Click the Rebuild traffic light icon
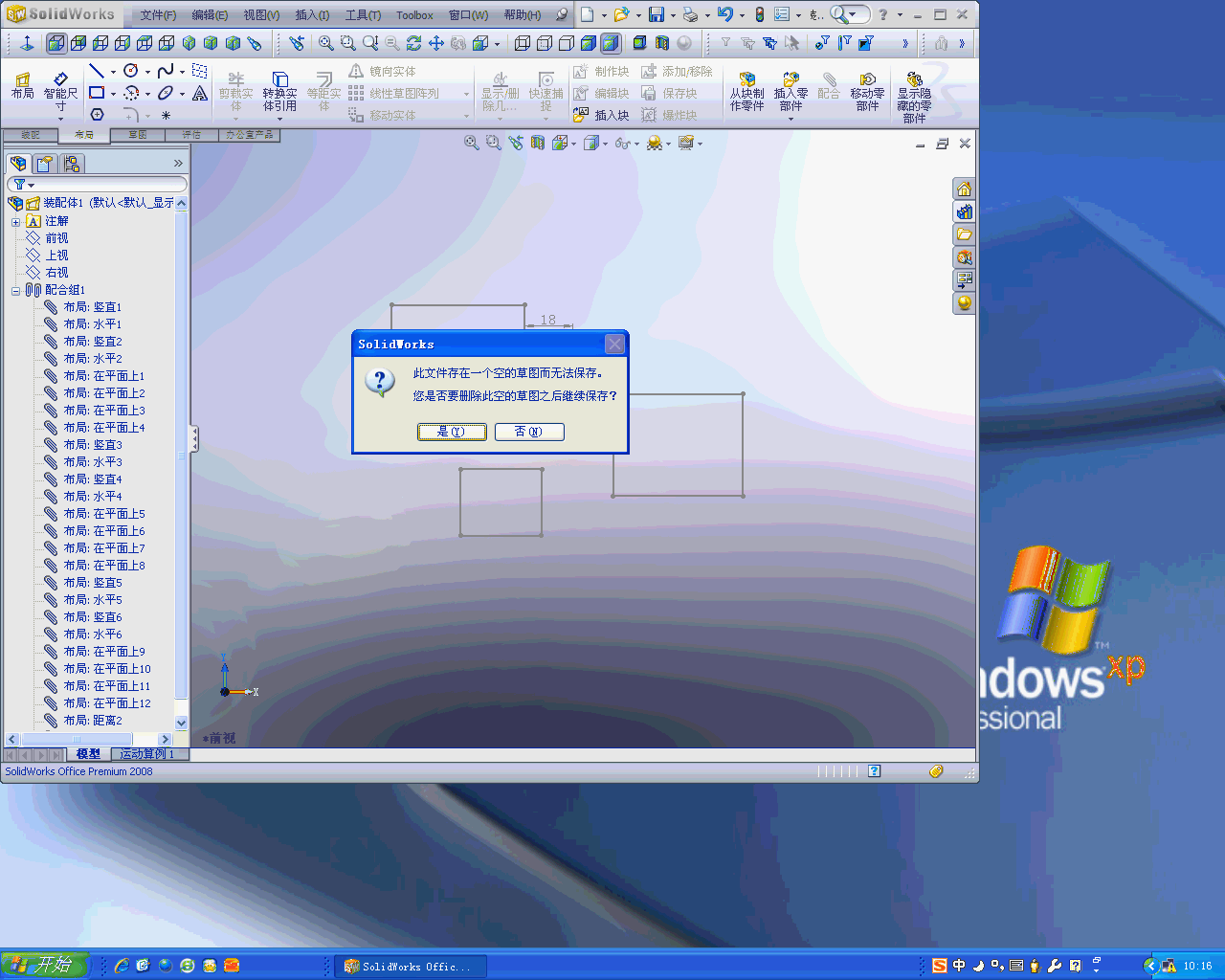1225x980 pixels. 759,15
